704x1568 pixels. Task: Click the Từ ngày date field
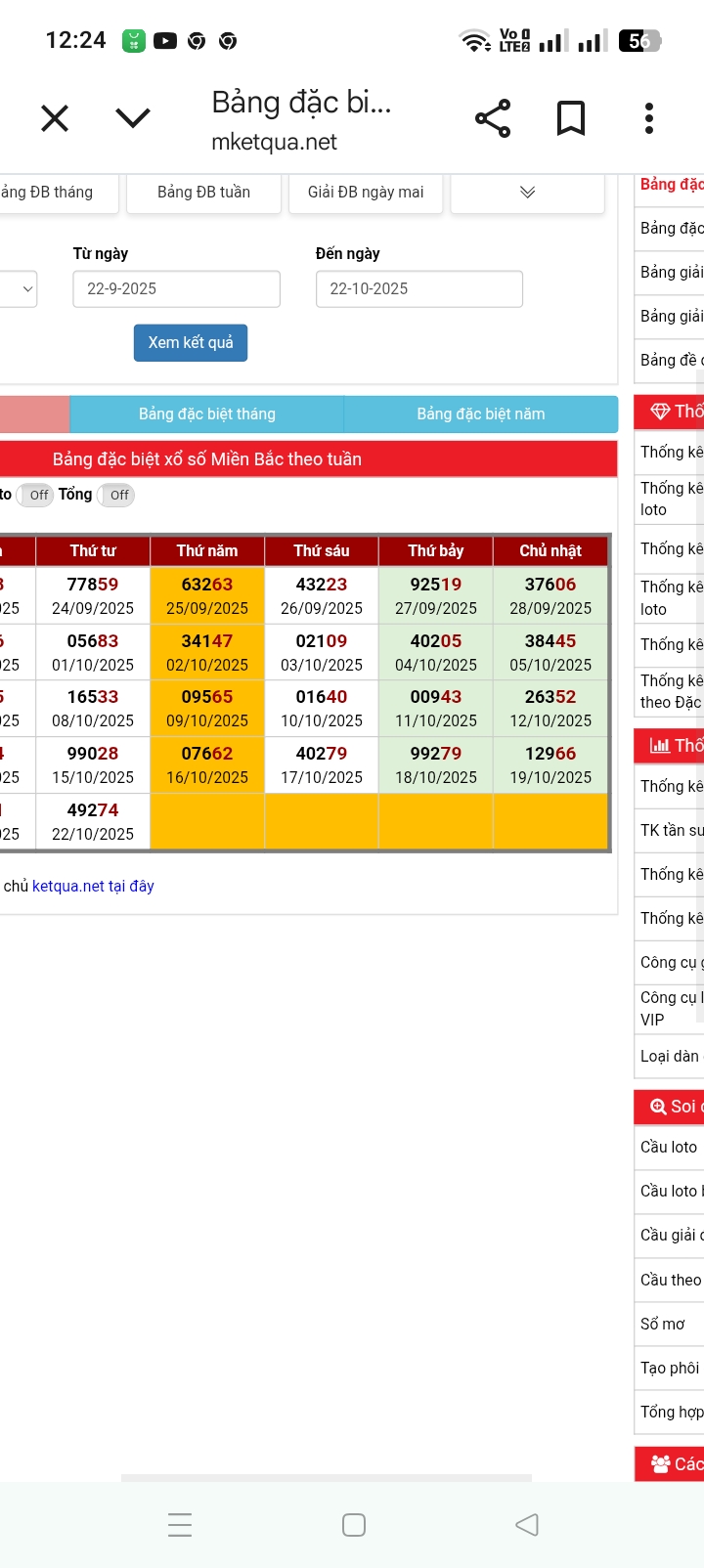(x=176, y=289)
